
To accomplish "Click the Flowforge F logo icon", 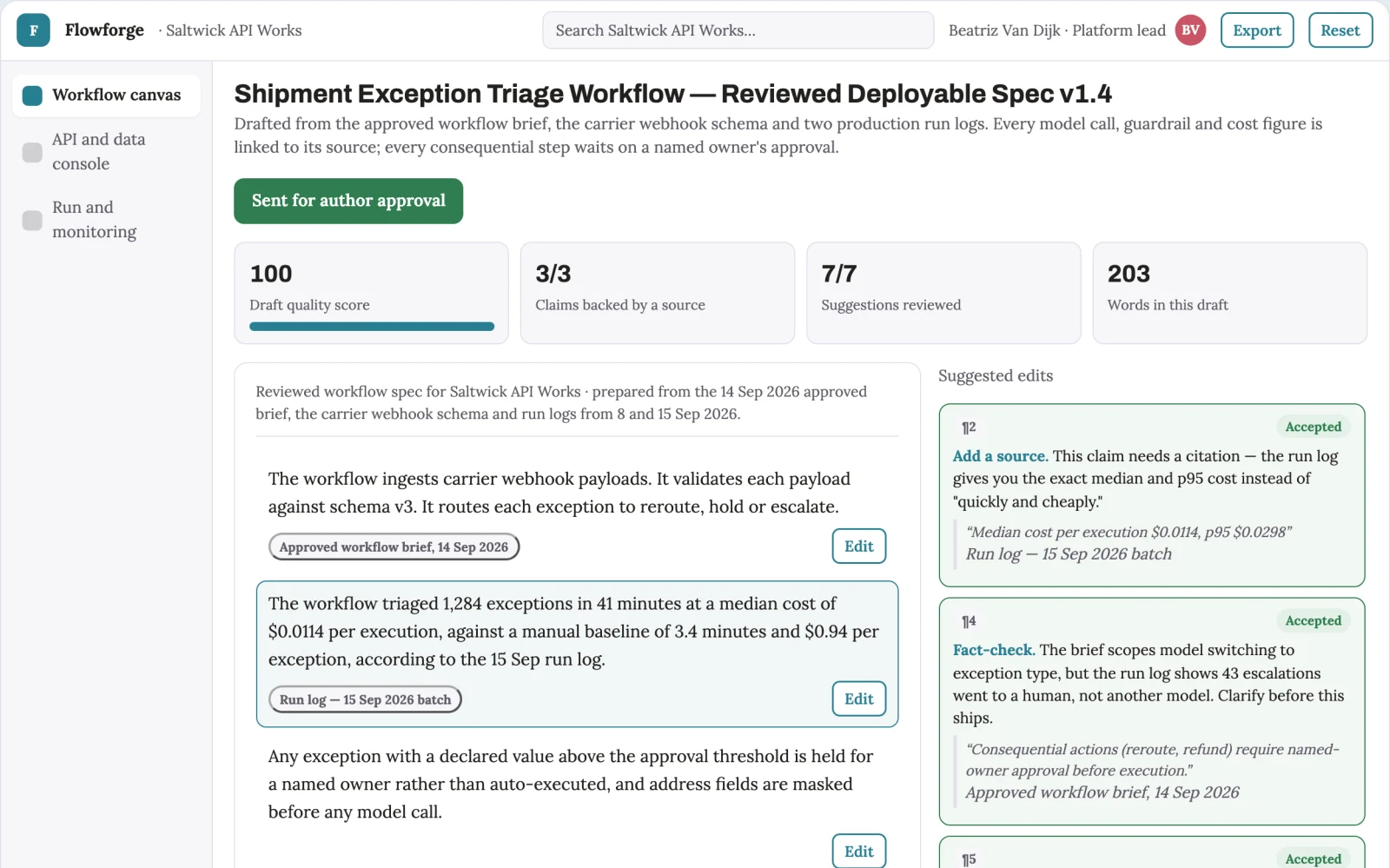I will 33,30.
